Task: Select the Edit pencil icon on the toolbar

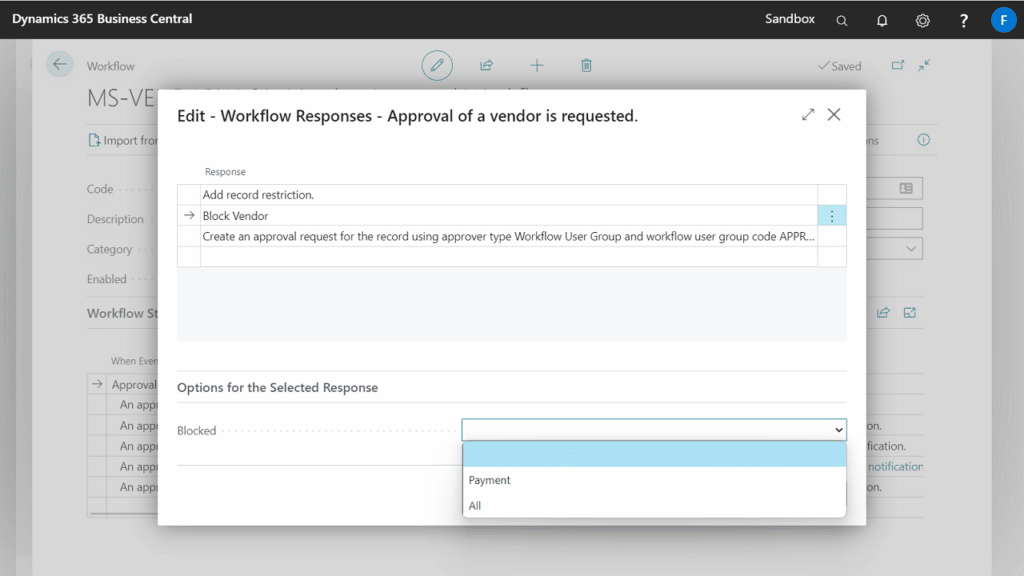Action: tap(437, 65)
